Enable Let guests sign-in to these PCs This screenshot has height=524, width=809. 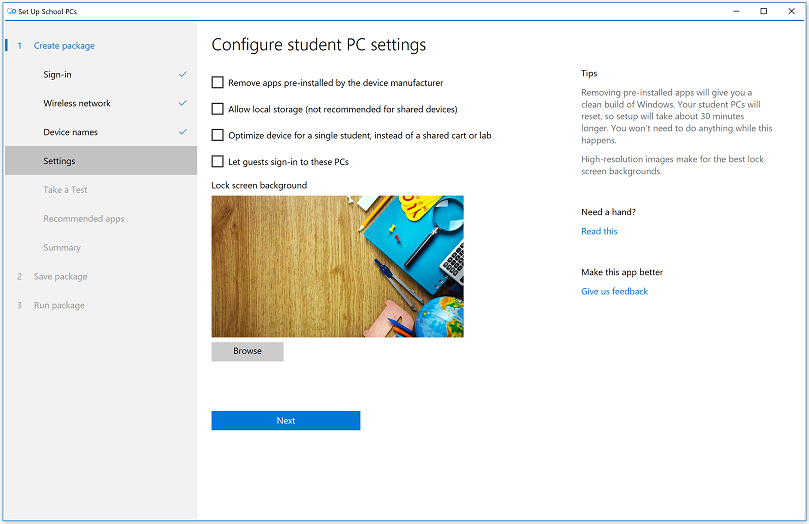click(x=218, y=161)
